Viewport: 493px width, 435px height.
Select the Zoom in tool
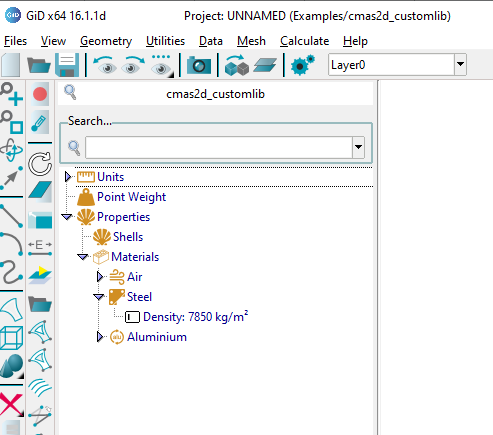coord(11,94)
